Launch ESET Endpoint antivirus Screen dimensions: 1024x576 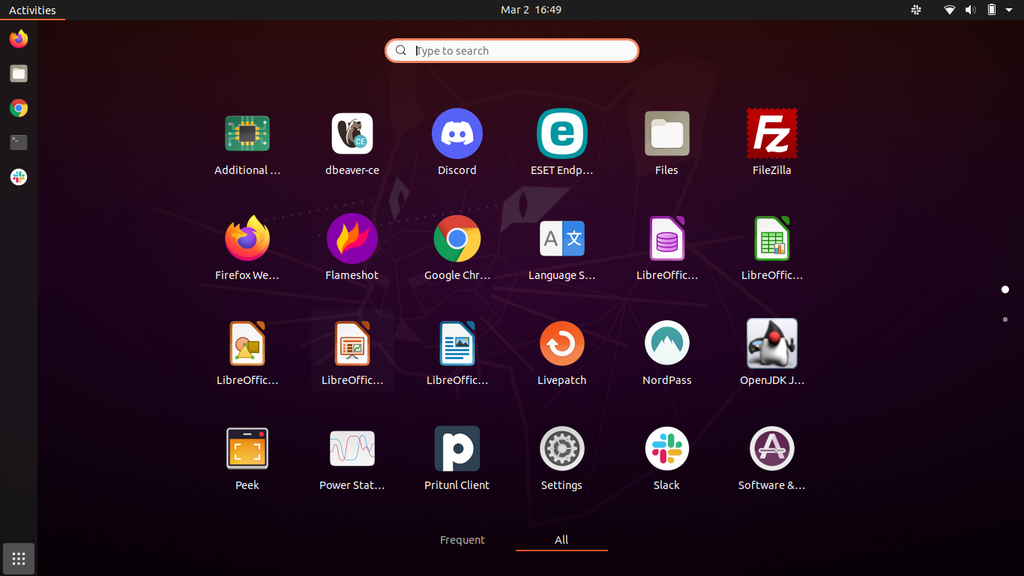[x=561, y=133]
